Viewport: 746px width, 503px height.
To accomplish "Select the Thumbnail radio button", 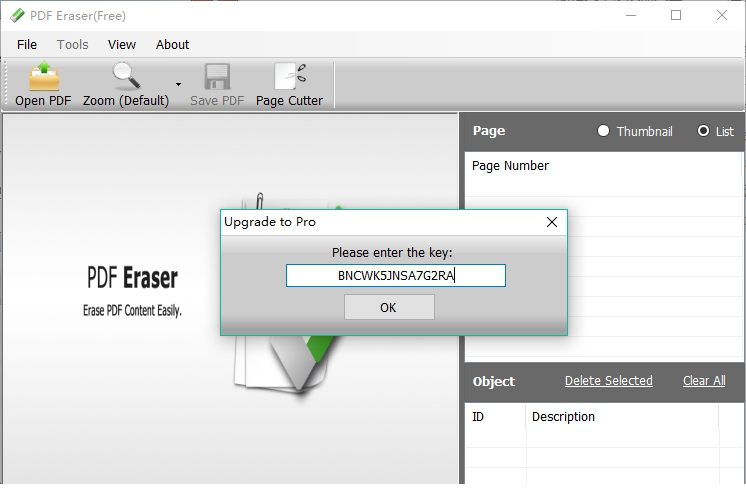I will (x=603, y=130).
